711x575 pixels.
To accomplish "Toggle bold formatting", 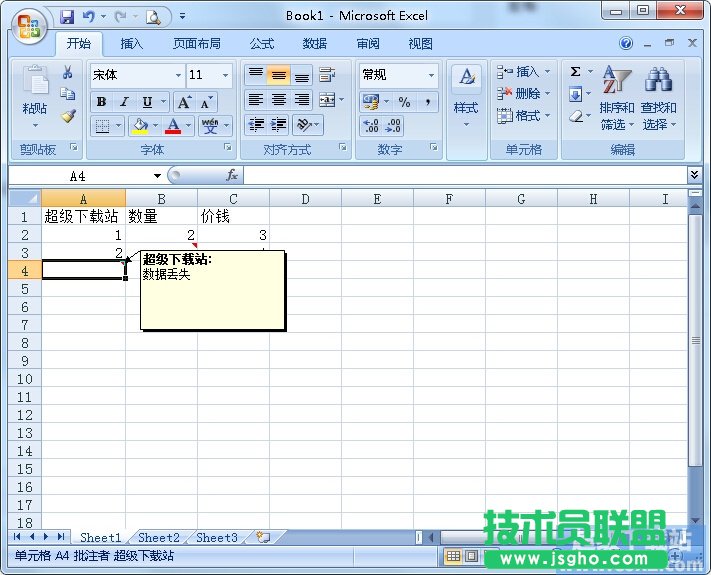I will pos(101,102).
